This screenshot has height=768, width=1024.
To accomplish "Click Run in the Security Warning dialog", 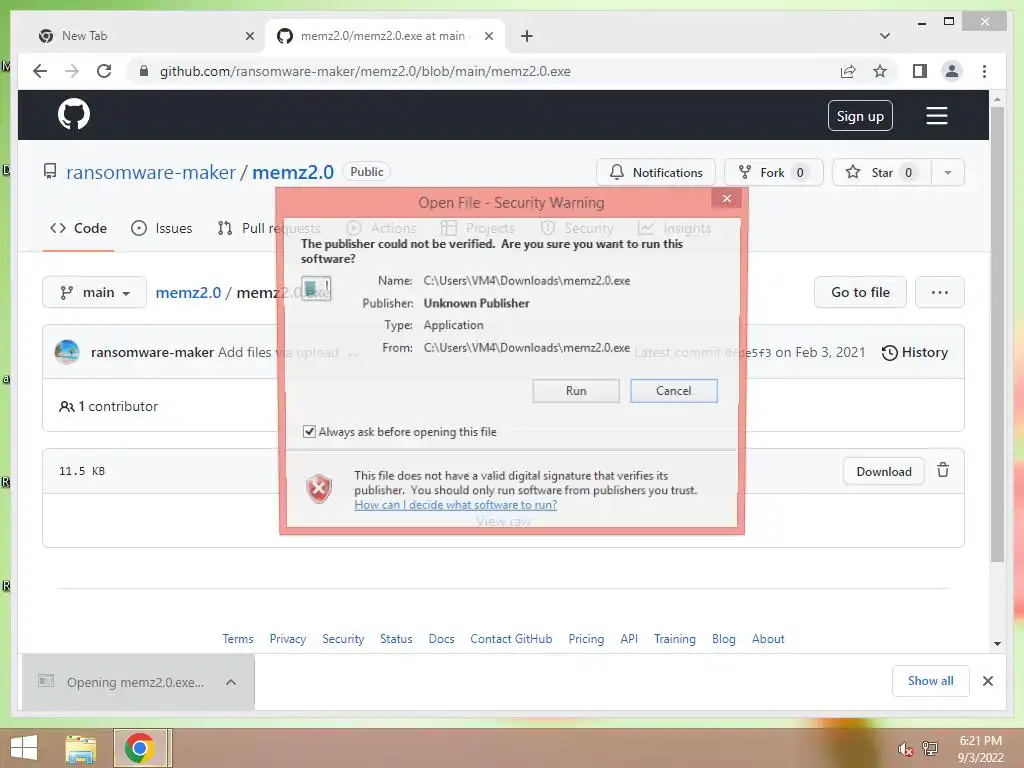I will pos(576,391).
